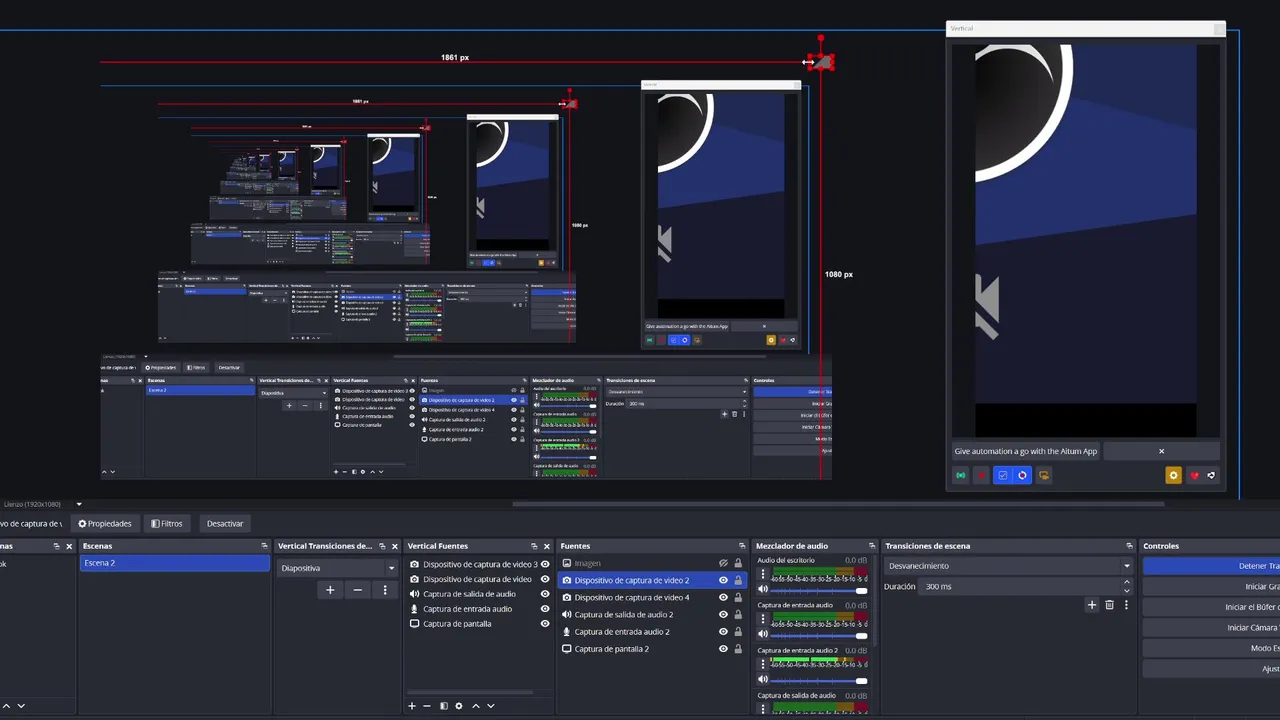Hide Dispositivo de captura de video 2 source
This screenshot has height=720, width=1280.
point(723,580)
